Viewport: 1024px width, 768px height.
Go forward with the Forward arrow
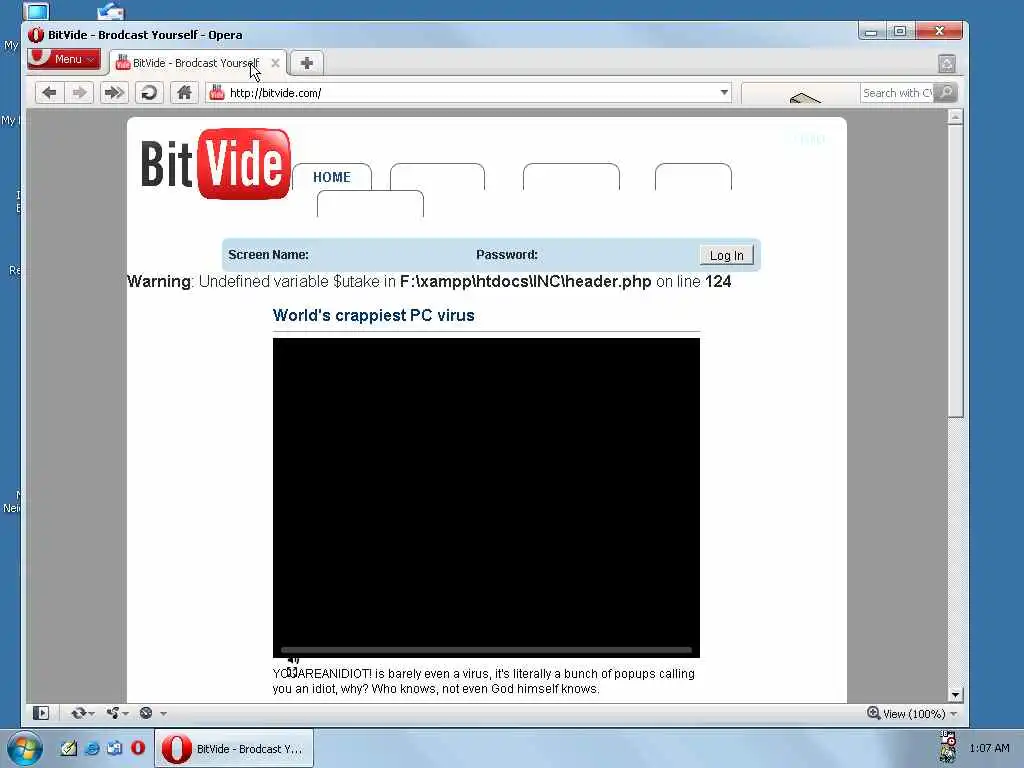point(79,93)
